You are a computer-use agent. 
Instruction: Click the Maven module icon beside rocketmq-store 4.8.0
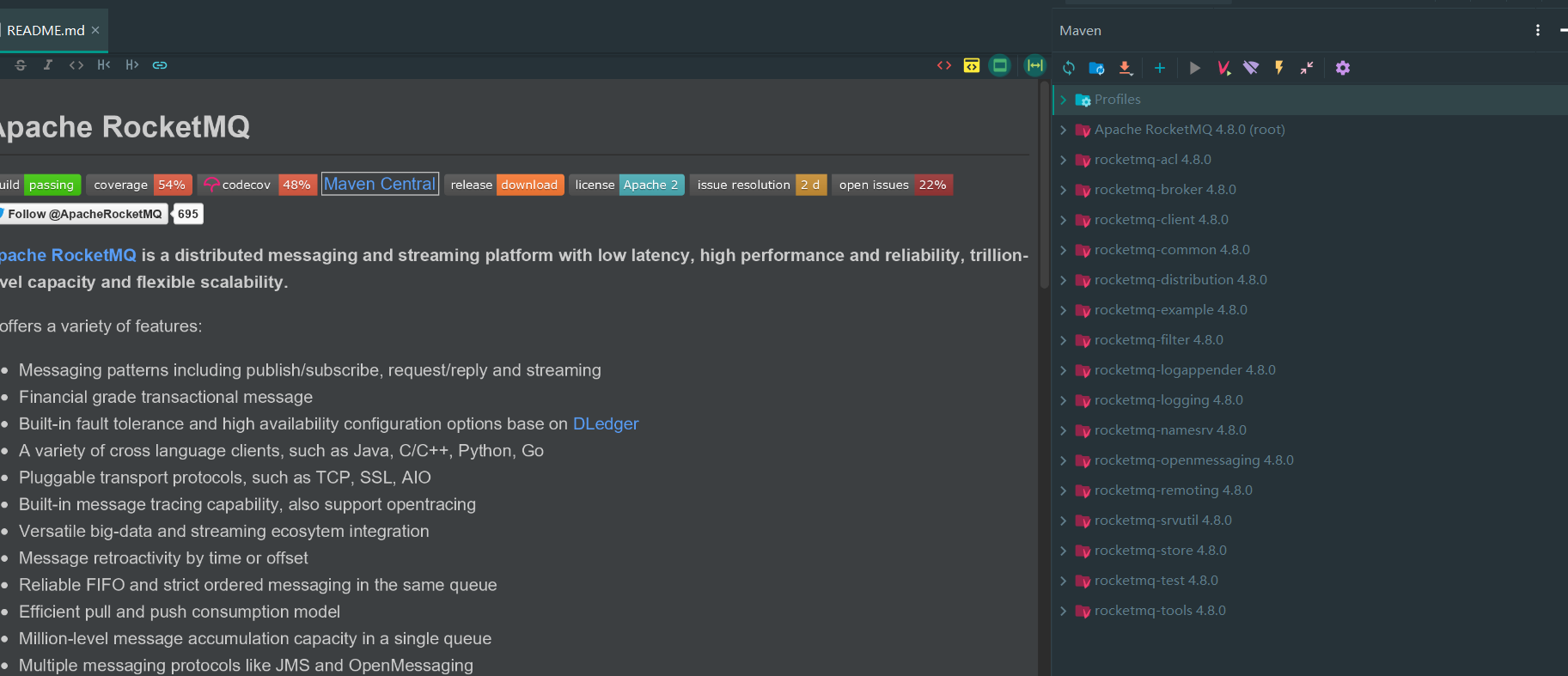point(1083,551)
